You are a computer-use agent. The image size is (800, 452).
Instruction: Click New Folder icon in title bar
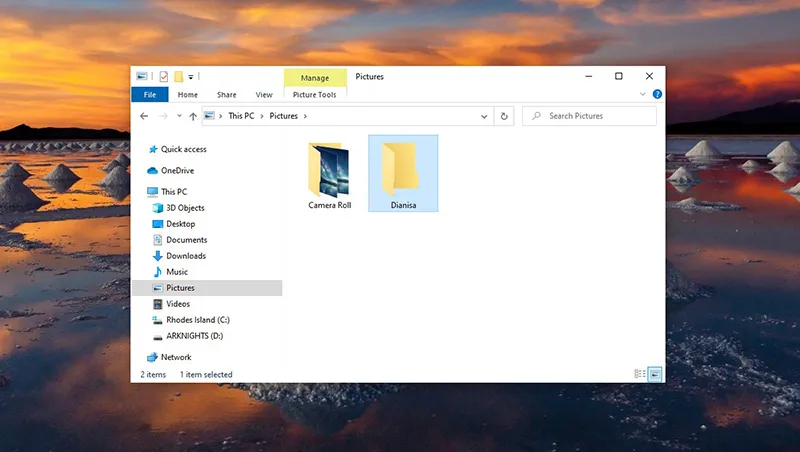178,76
